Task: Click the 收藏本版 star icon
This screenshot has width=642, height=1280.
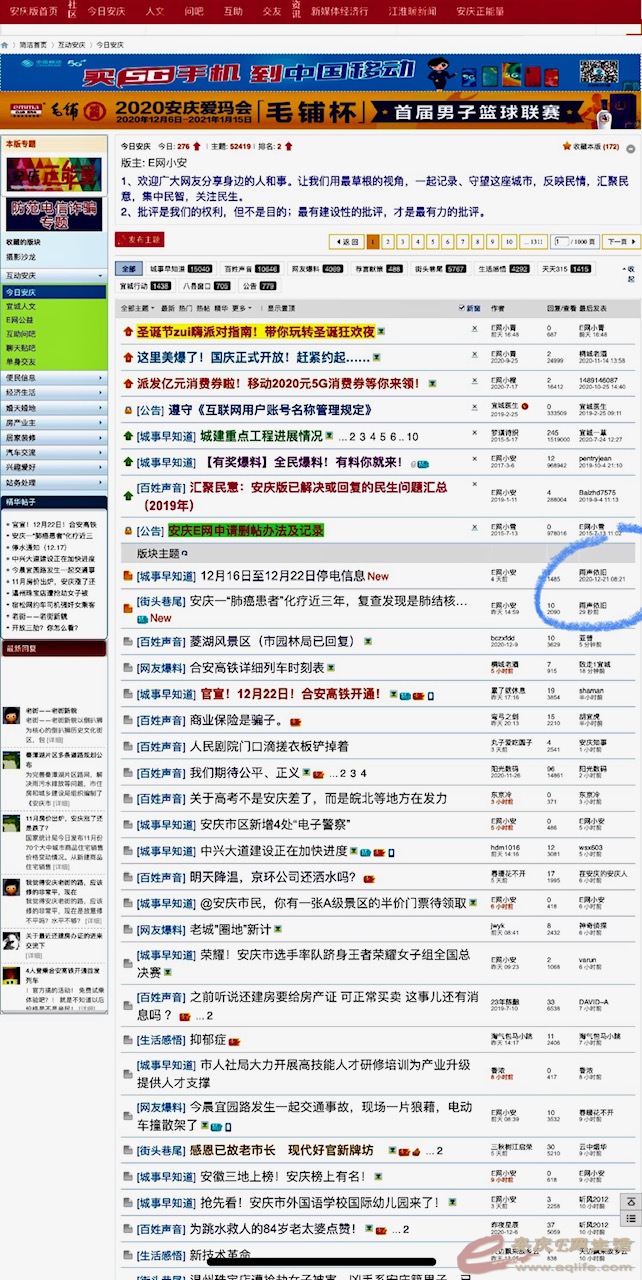Action: [x=568, y=147]
